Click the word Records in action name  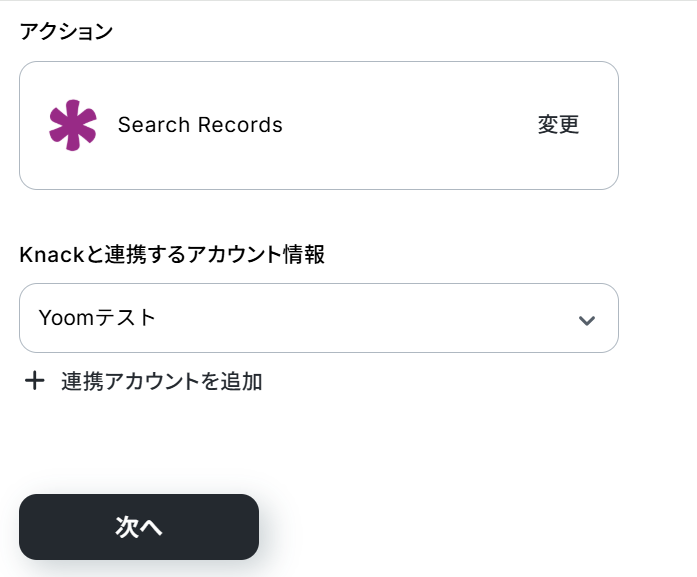pos(242,125)
